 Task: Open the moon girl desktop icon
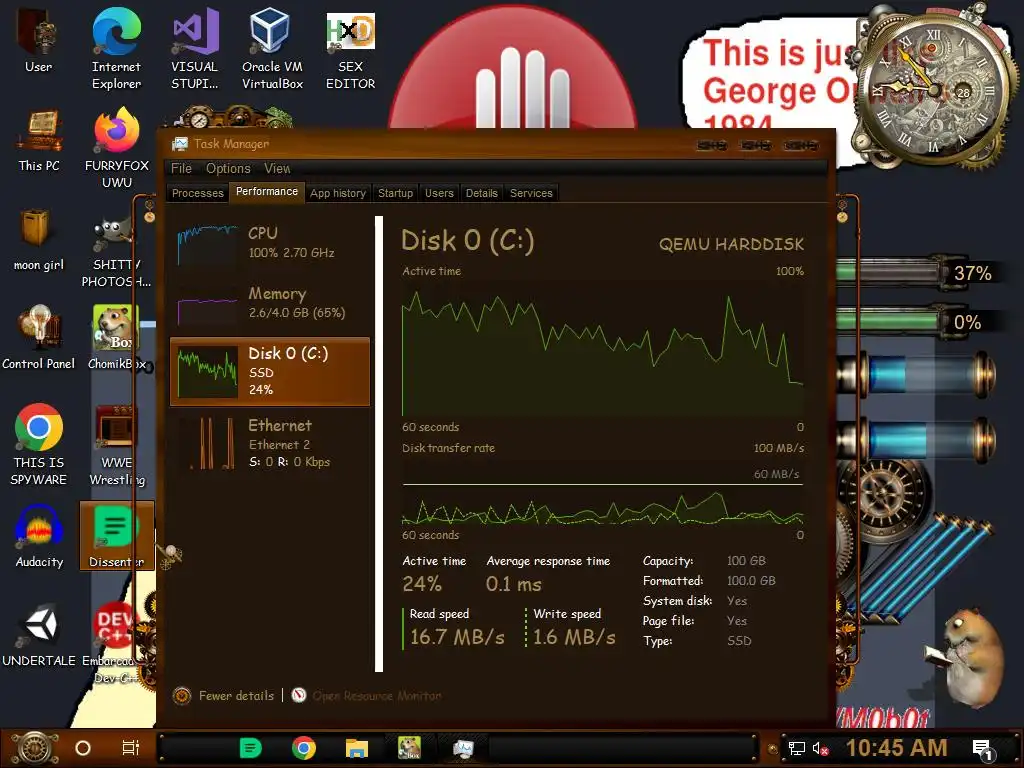39,239
